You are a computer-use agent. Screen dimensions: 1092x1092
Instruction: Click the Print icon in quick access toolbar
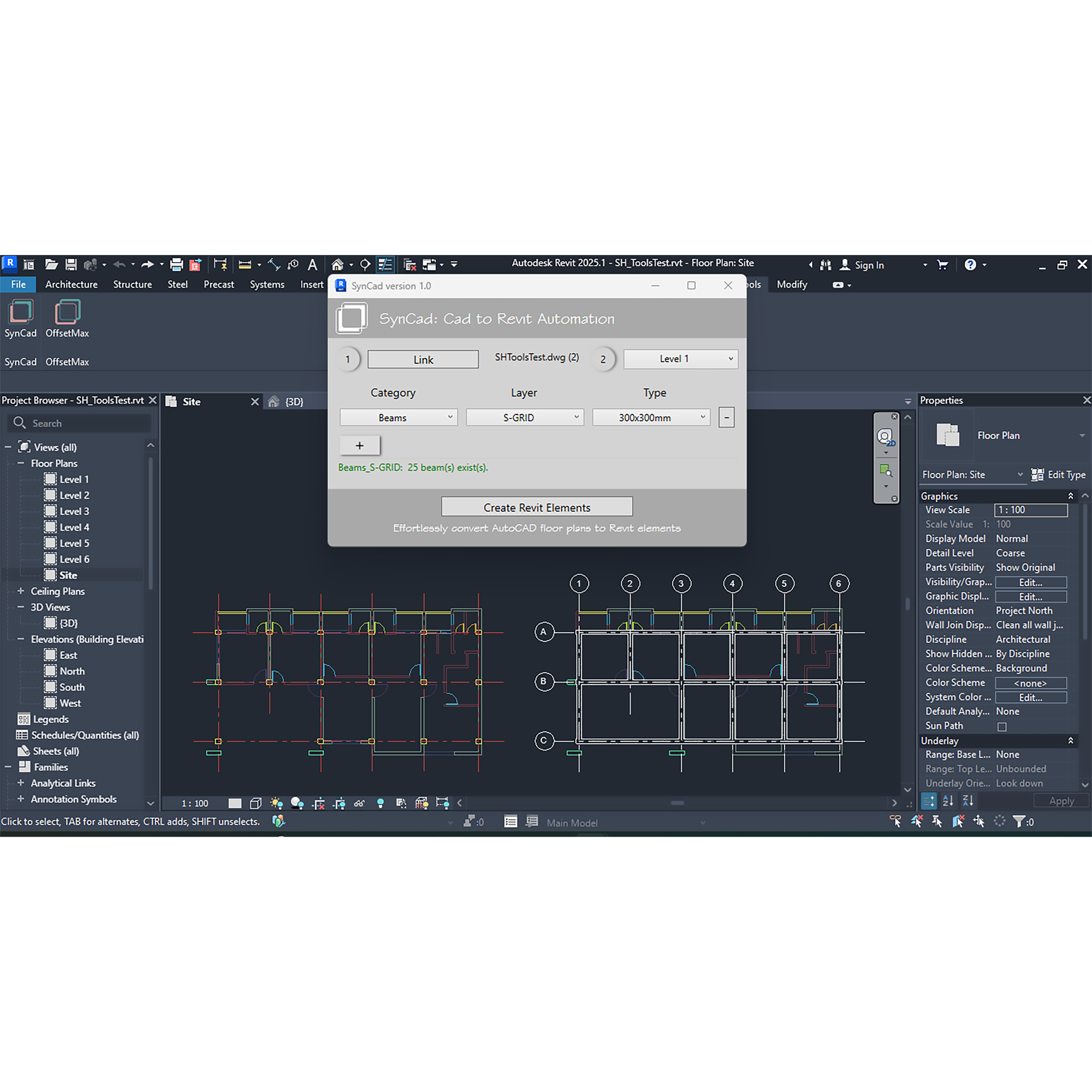pos(176,264)
